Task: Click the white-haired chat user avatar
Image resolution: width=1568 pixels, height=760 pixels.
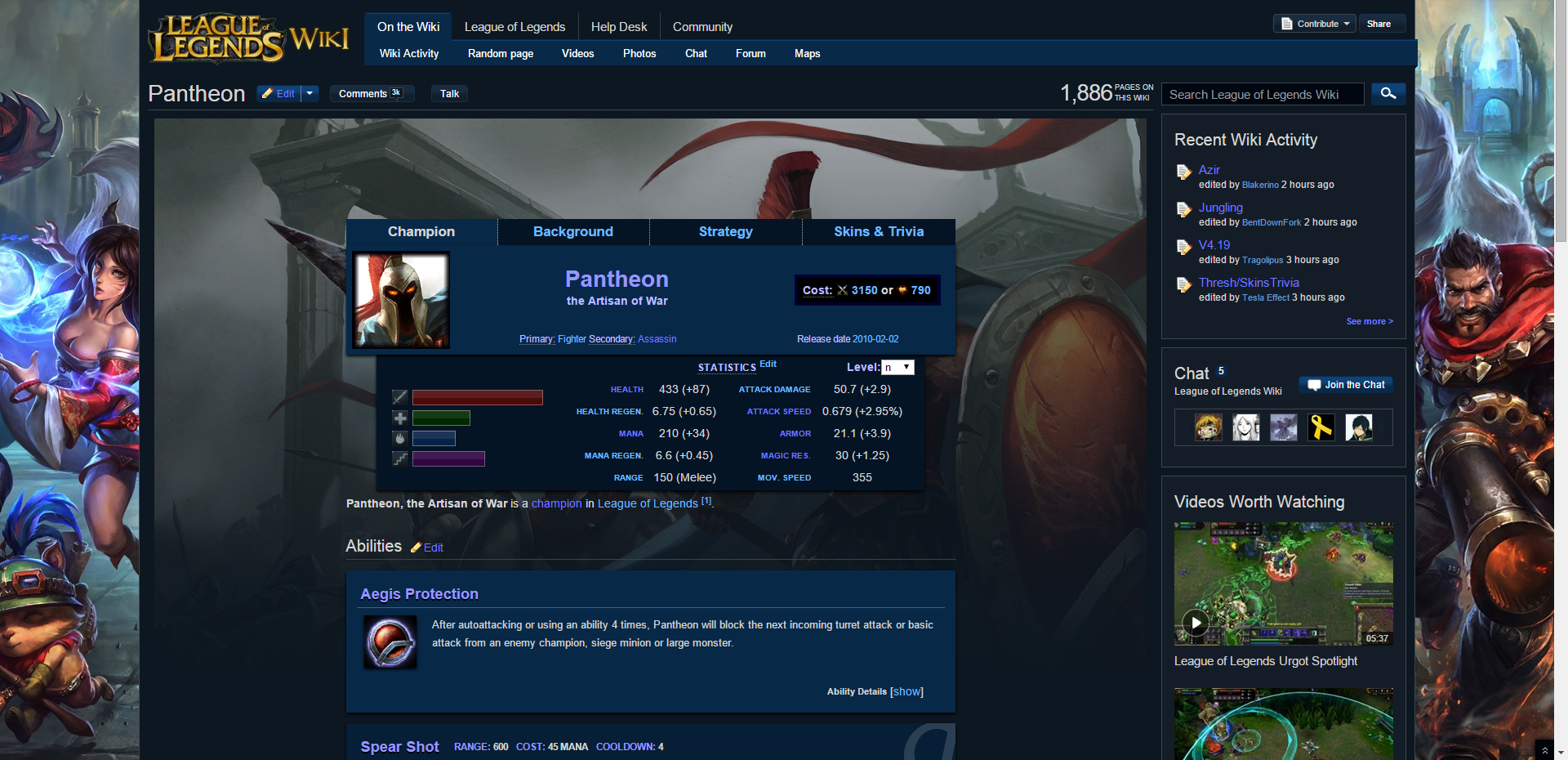Action: [x=1246, y=427]
